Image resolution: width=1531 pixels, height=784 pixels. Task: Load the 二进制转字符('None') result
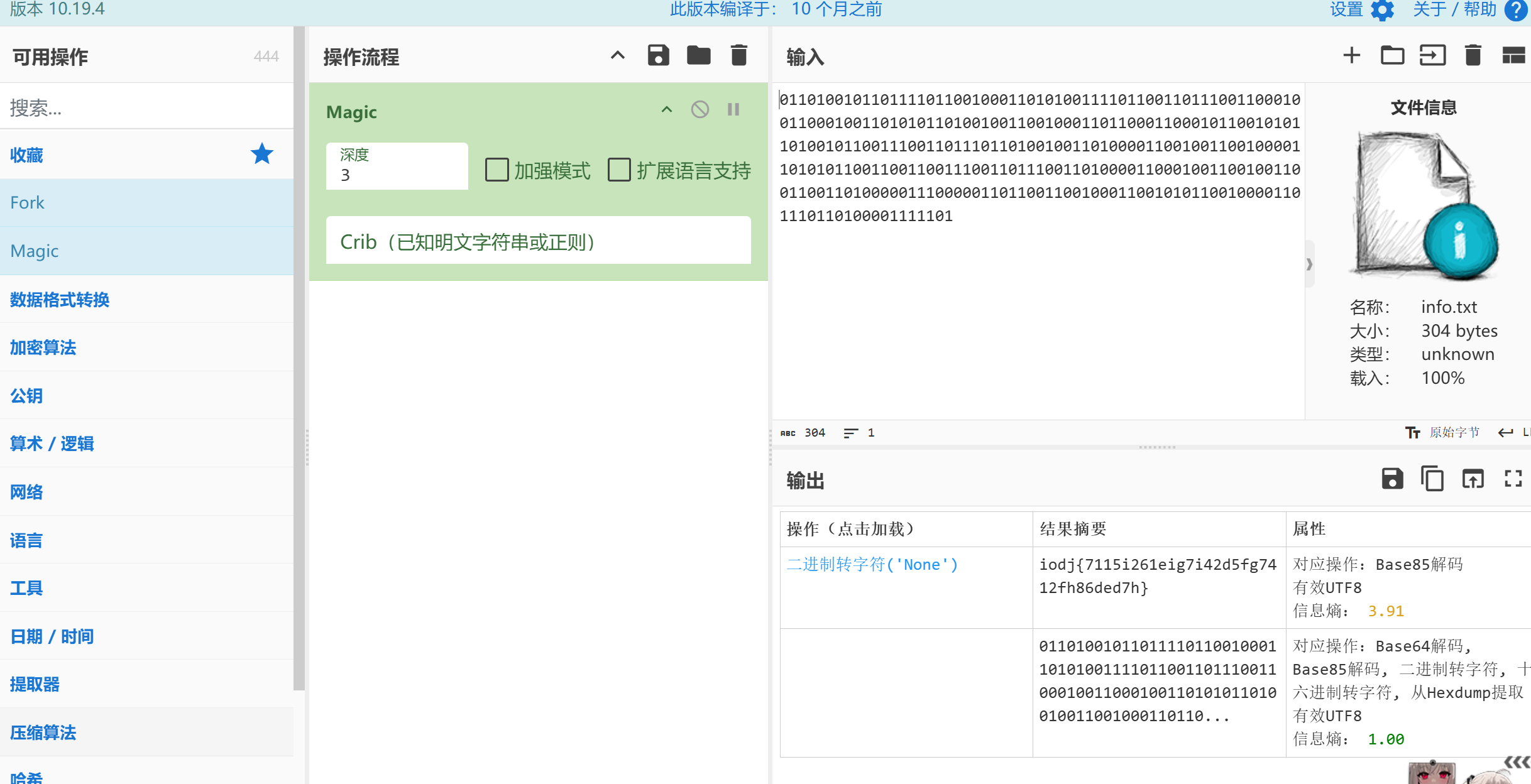(872, 564)
